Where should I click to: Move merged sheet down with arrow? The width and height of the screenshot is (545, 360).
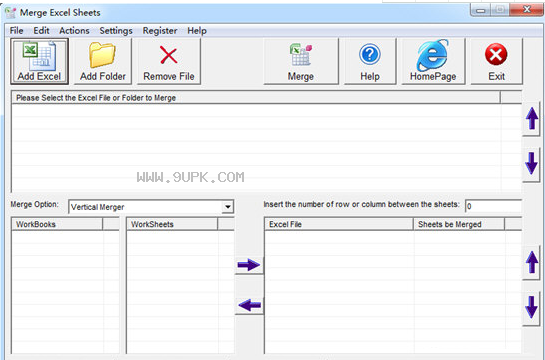click(x=532, y=308)
